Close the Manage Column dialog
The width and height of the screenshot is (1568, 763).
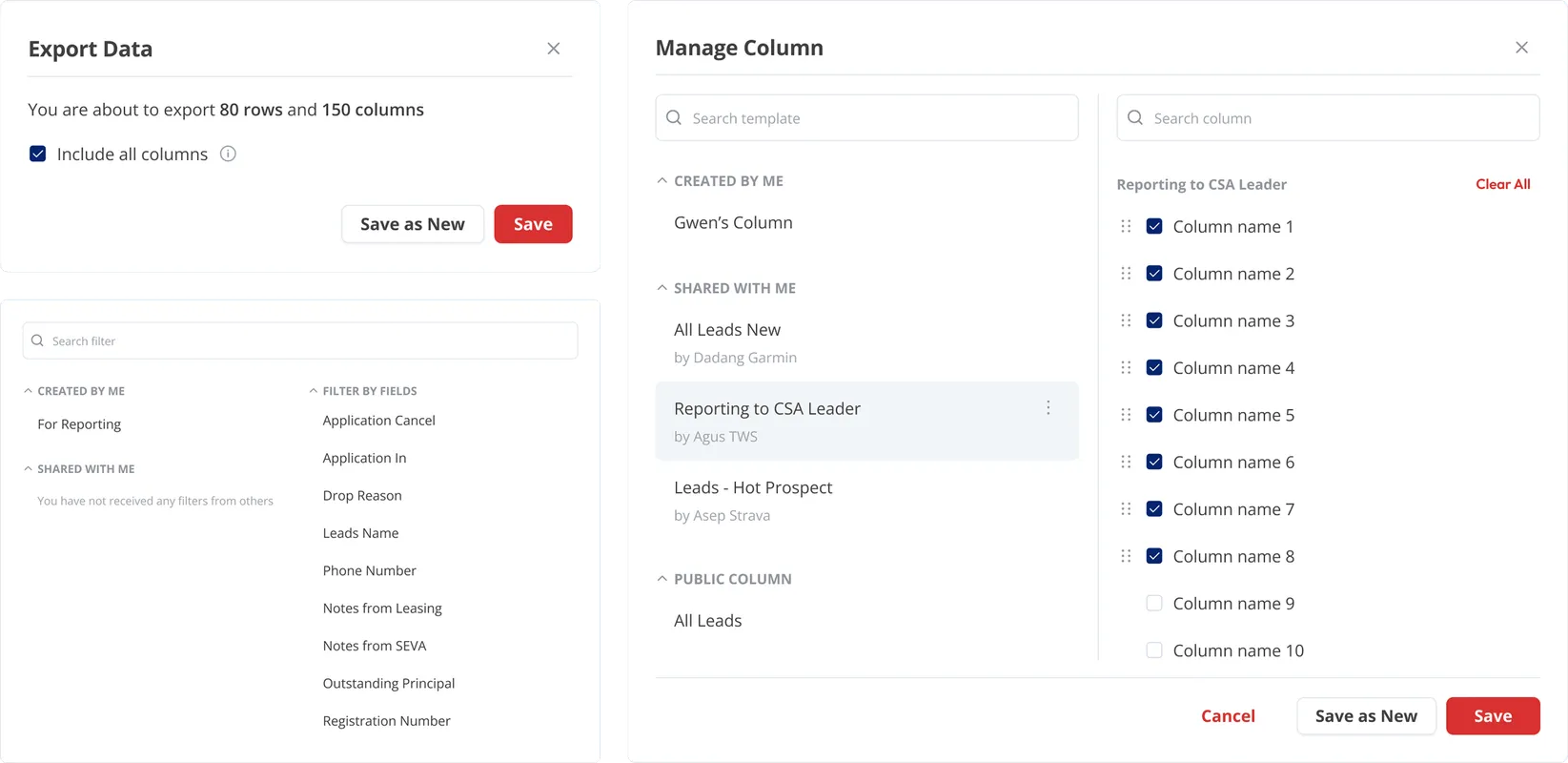1521,48
